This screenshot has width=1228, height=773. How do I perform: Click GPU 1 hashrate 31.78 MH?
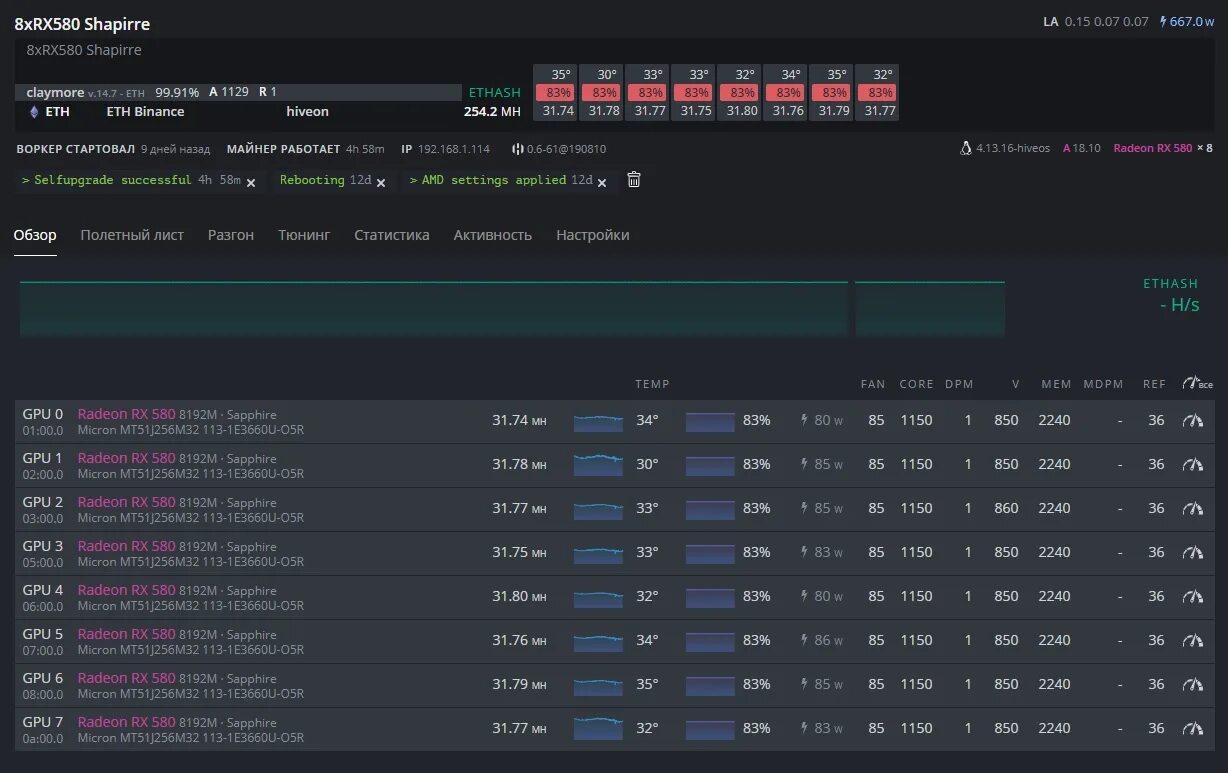point(519,464)
